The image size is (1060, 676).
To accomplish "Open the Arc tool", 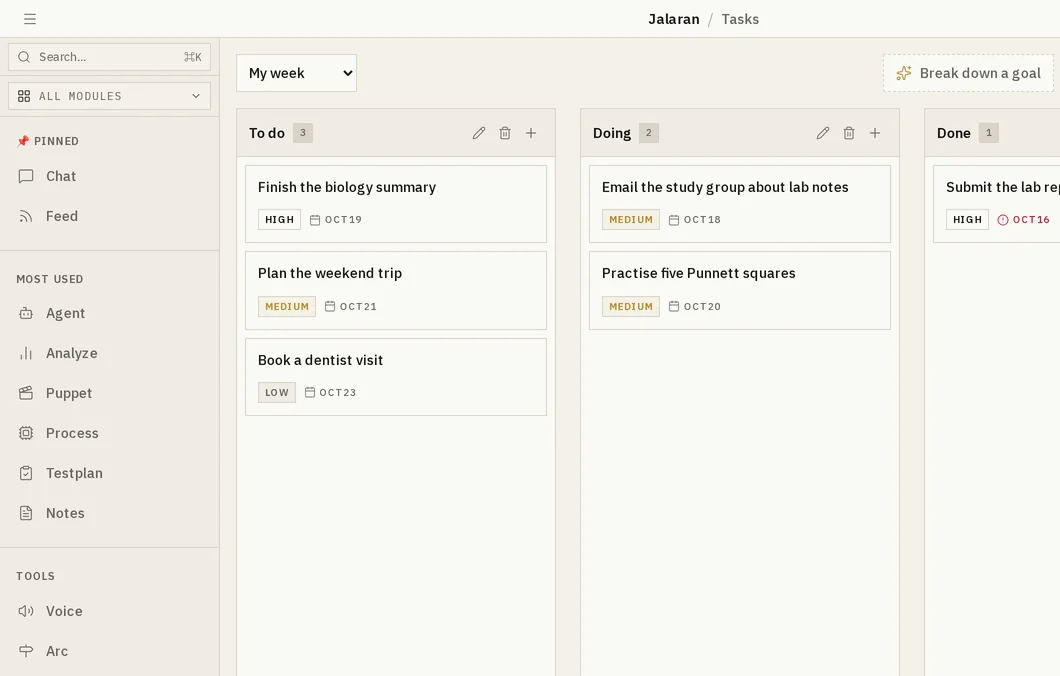I will (x=110, y=651).
